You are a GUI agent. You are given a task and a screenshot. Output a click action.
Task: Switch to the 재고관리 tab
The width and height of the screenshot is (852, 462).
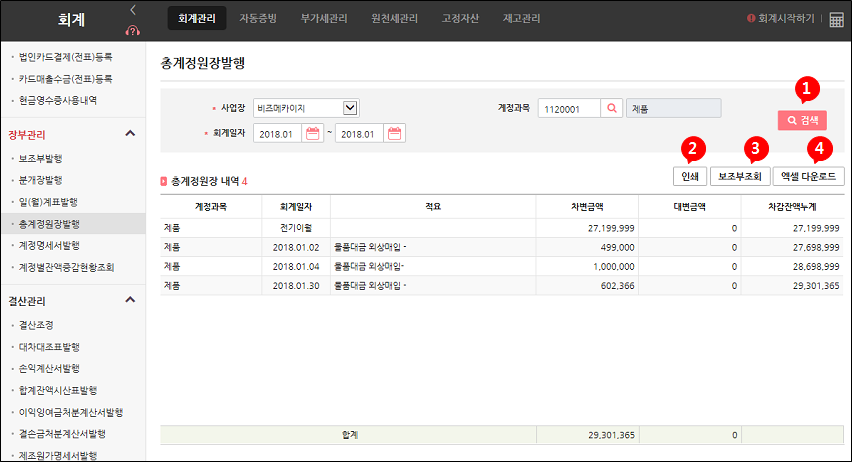[x=521, y=18]
